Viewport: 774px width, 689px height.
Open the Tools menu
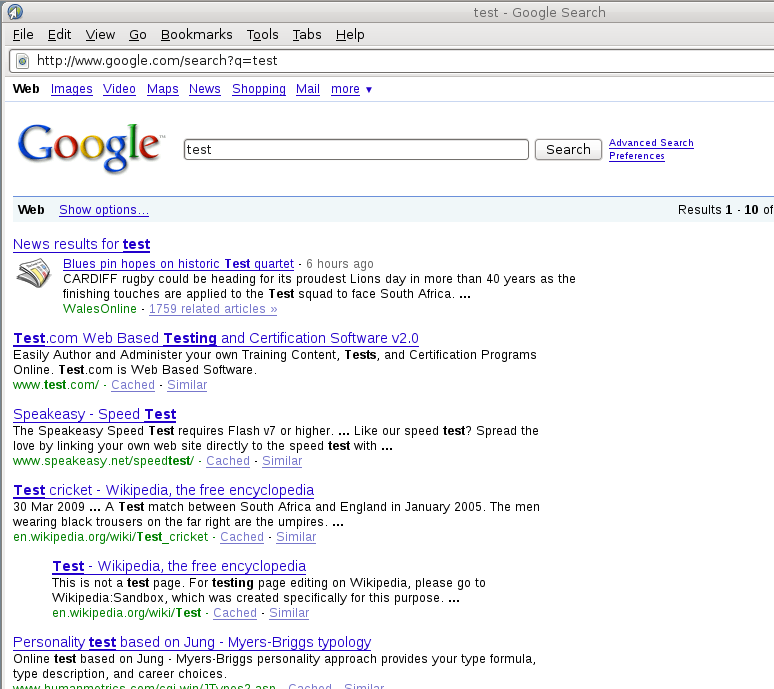tap(262, 34)
